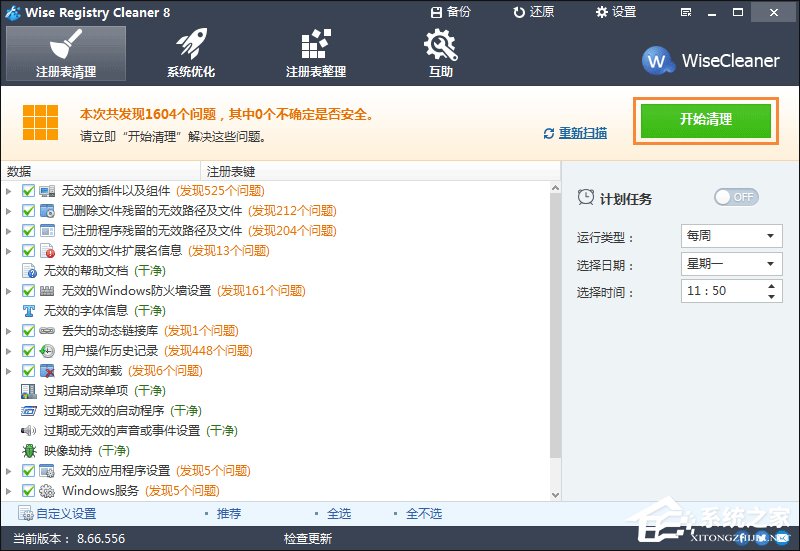800x551 pixels.
Task: Switch to 系统优化 system optimization tab
Action: click(191, 54)
